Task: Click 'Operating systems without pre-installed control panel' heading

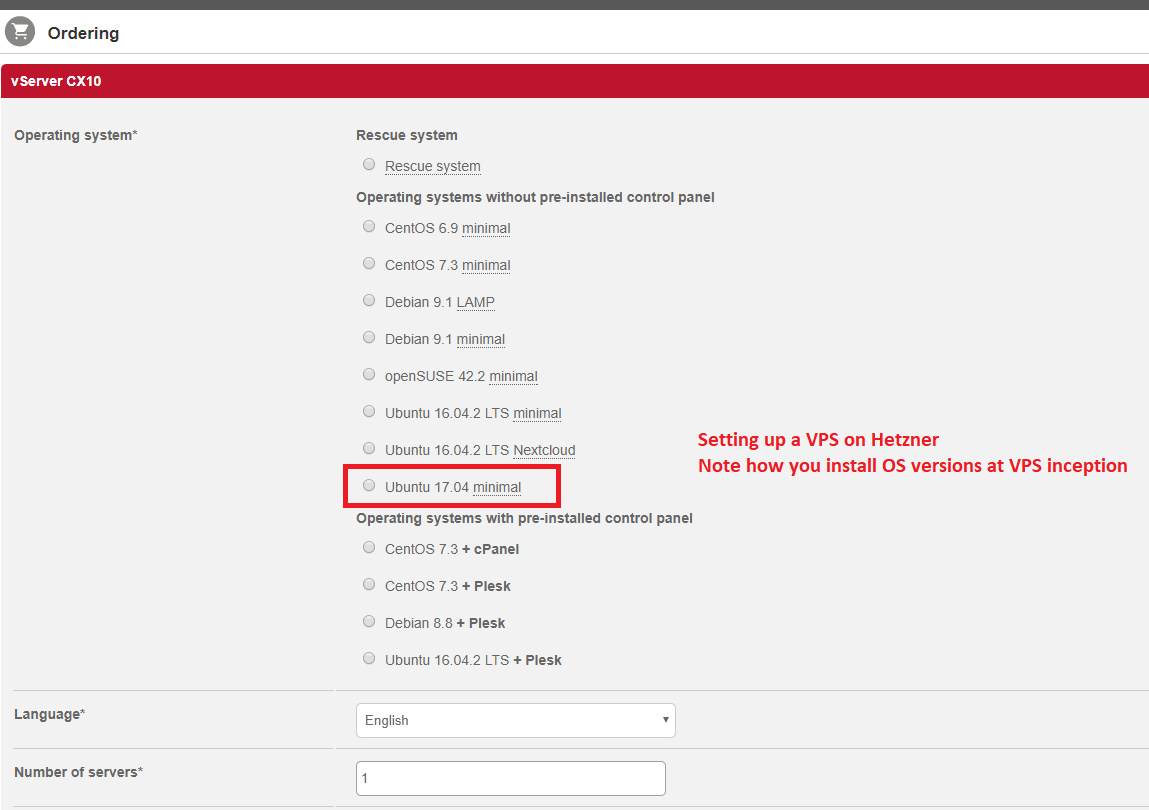Action: (535, 197)
